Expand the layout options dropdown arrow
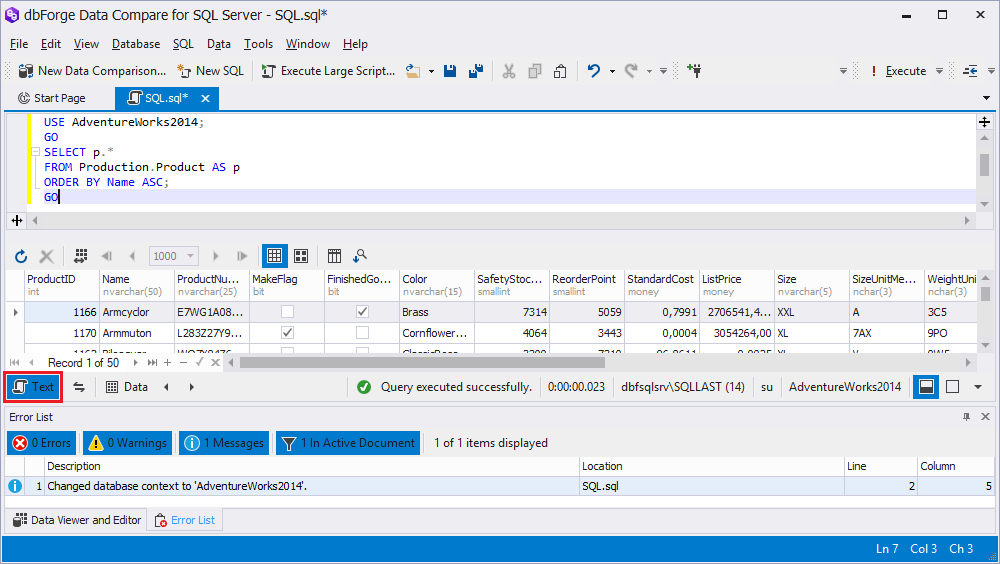 [x=978, y=387]
